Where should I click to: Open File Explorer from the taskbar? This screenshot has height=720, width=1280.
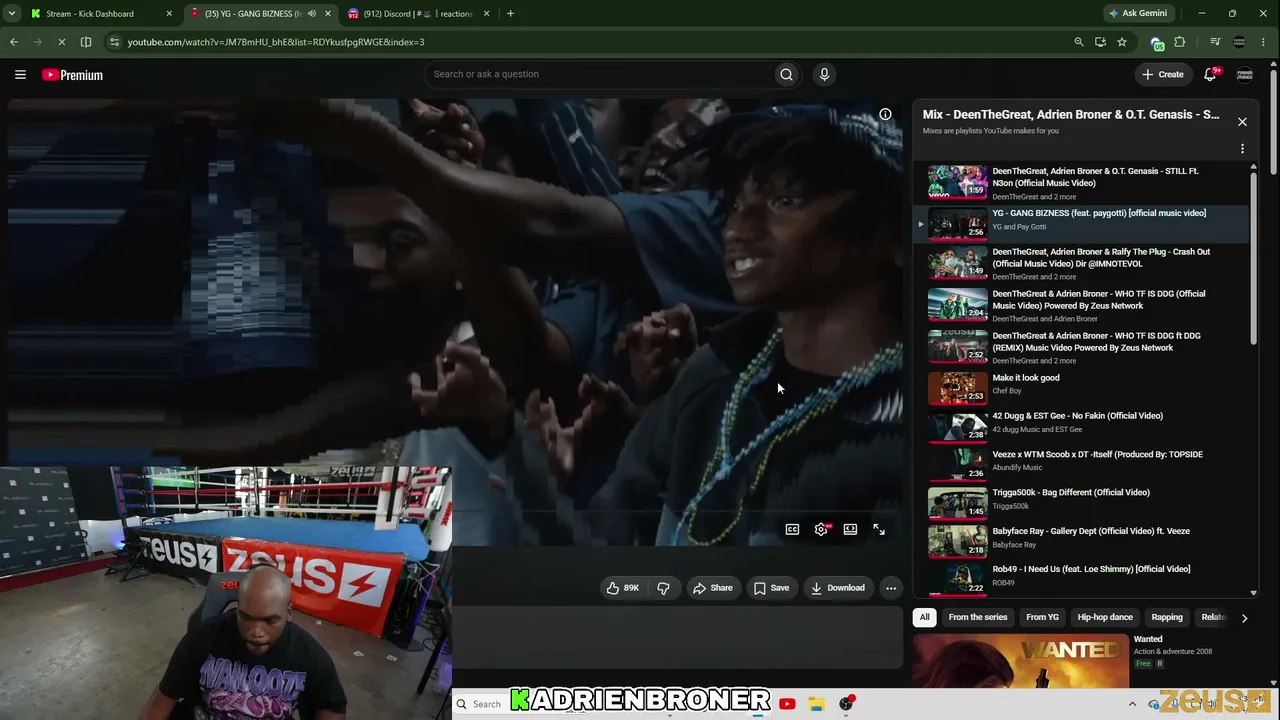point(817,704)
